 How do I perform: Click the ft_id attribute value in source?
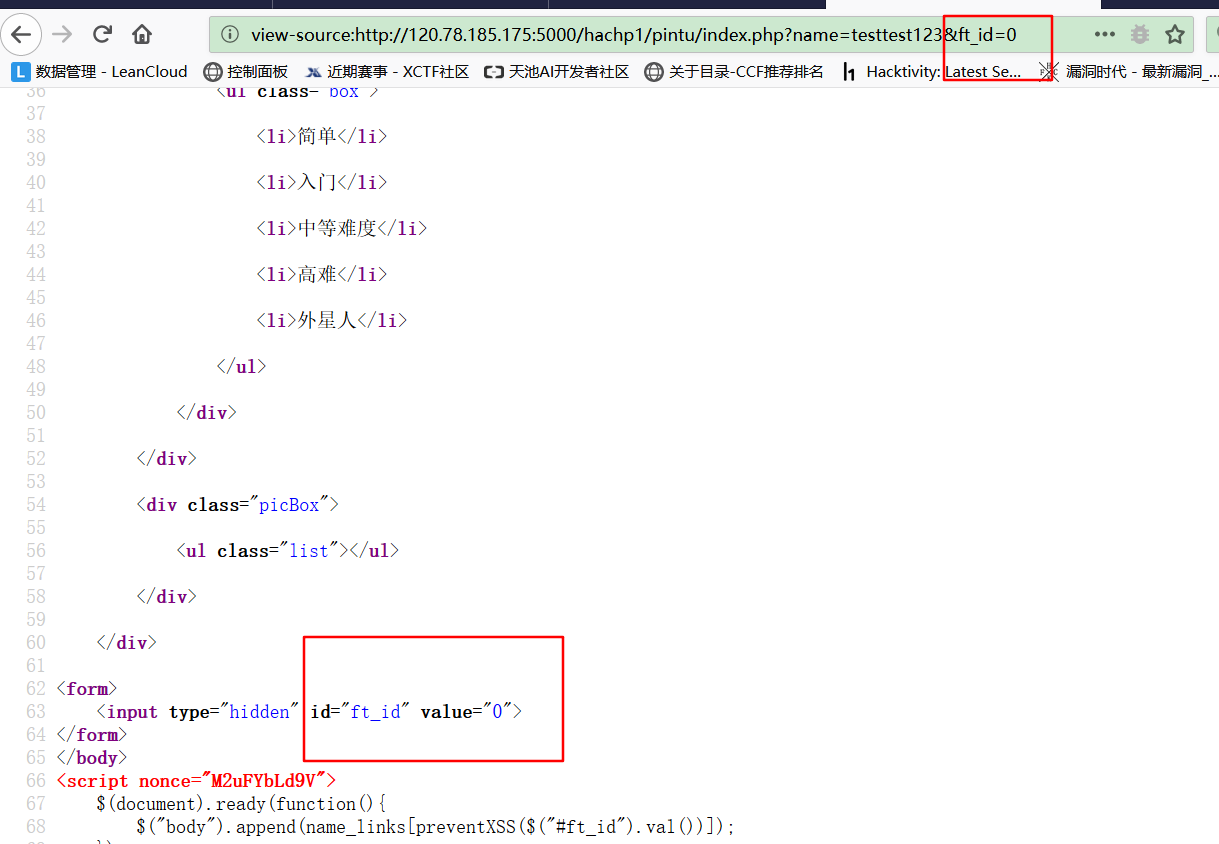376,712
